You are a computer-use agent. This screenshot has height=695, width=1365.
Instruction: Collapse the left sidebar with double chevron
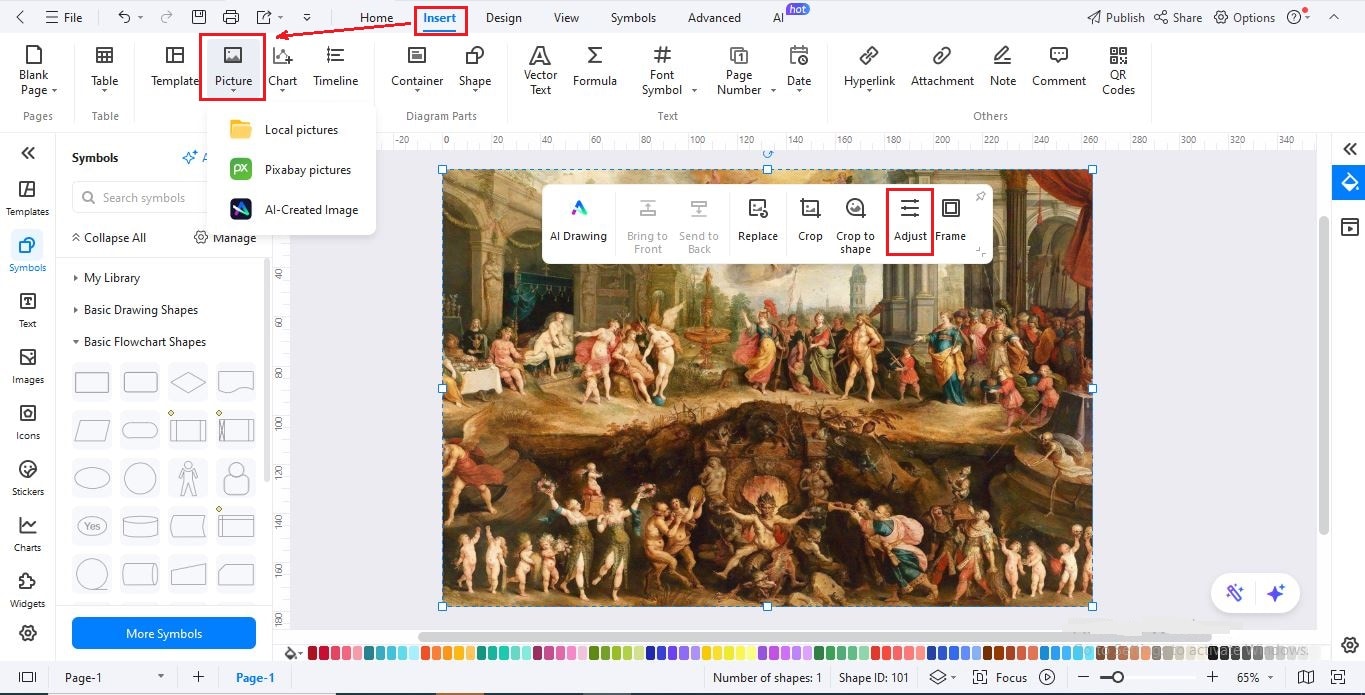click(x=28, y=153)
